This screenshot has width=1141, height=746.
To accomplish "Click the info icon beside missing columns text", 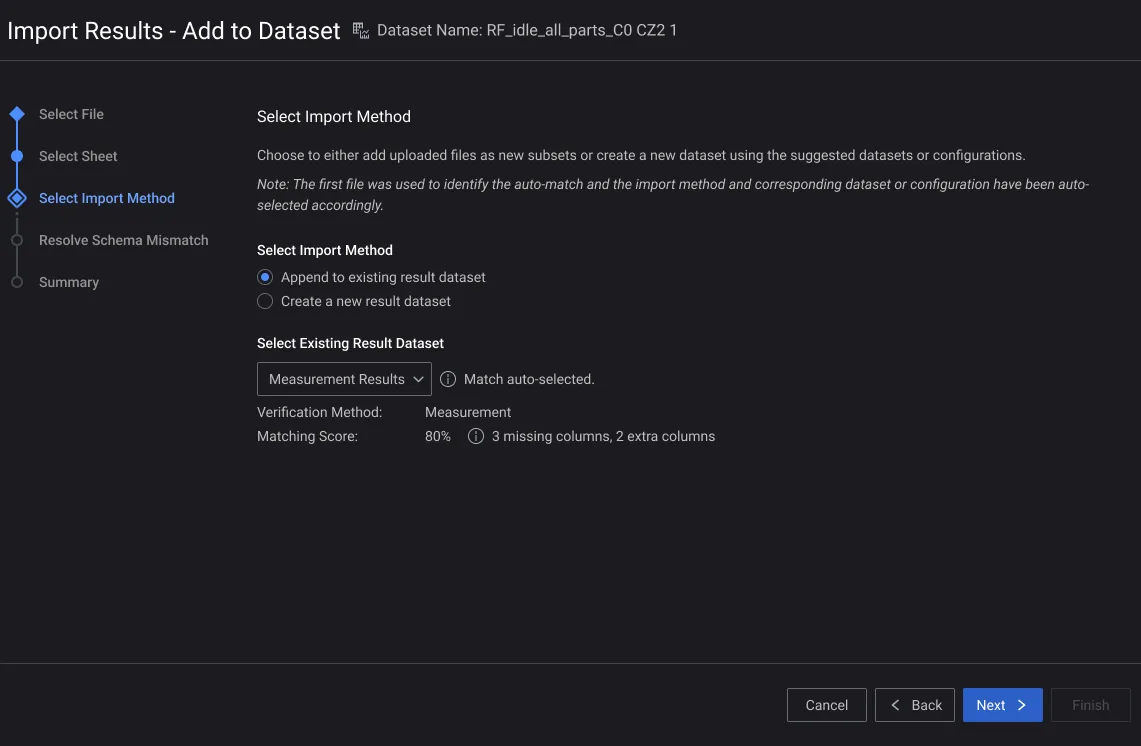I will pos(476,436).
